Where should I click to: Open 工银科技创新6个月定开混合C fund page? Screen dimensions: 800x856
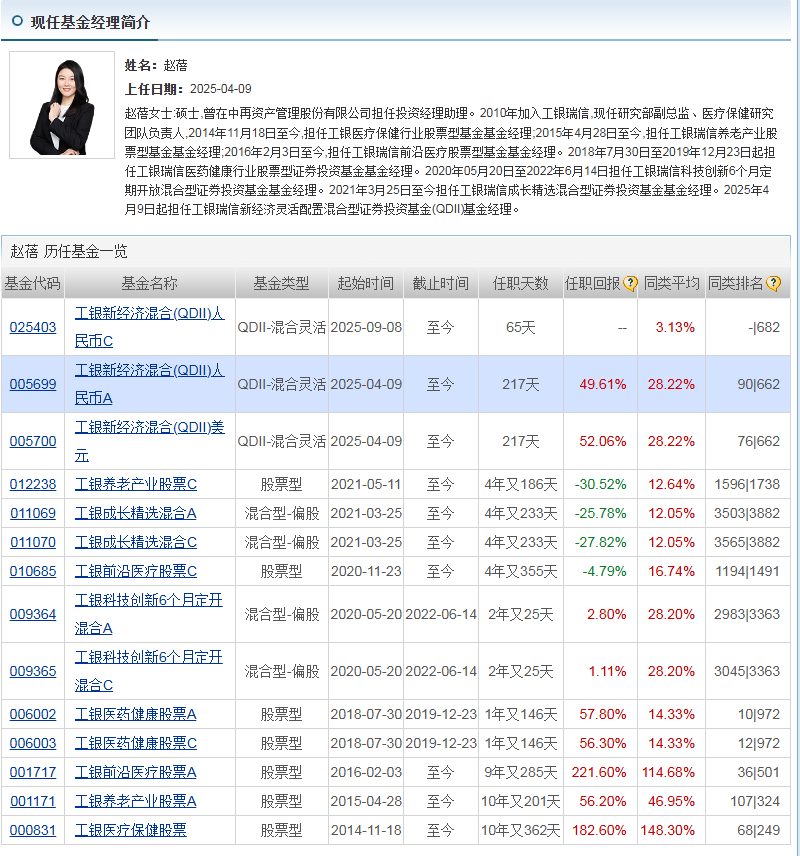pyautogui.click(x=149, y=670)
